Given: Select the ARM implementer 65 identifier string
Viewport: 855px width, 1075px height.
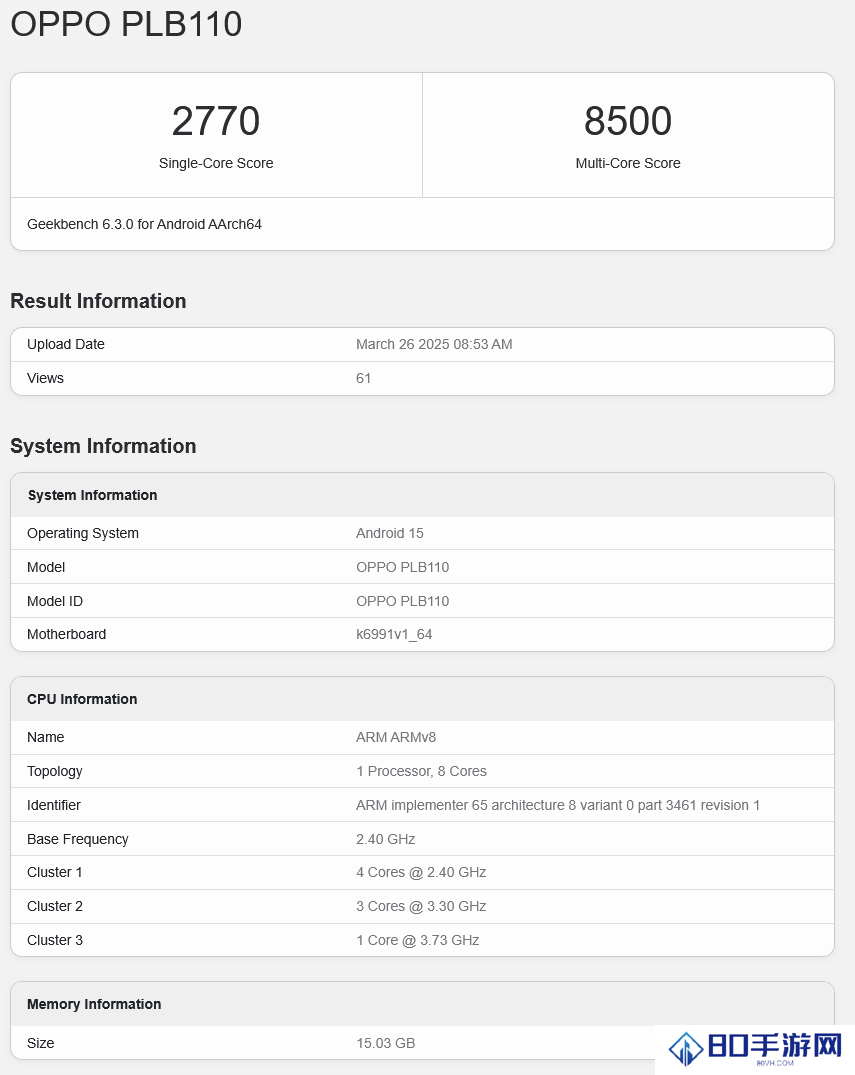Looking at the screenshot, I should coord(558,805).
